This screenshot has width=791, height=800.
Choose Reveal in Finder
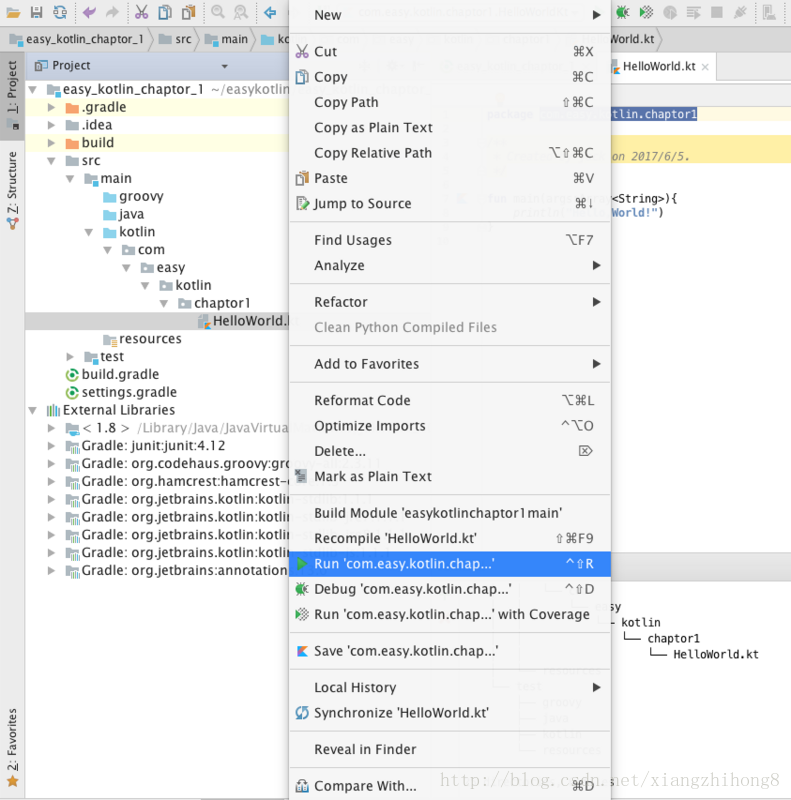(x=450, y=749)
